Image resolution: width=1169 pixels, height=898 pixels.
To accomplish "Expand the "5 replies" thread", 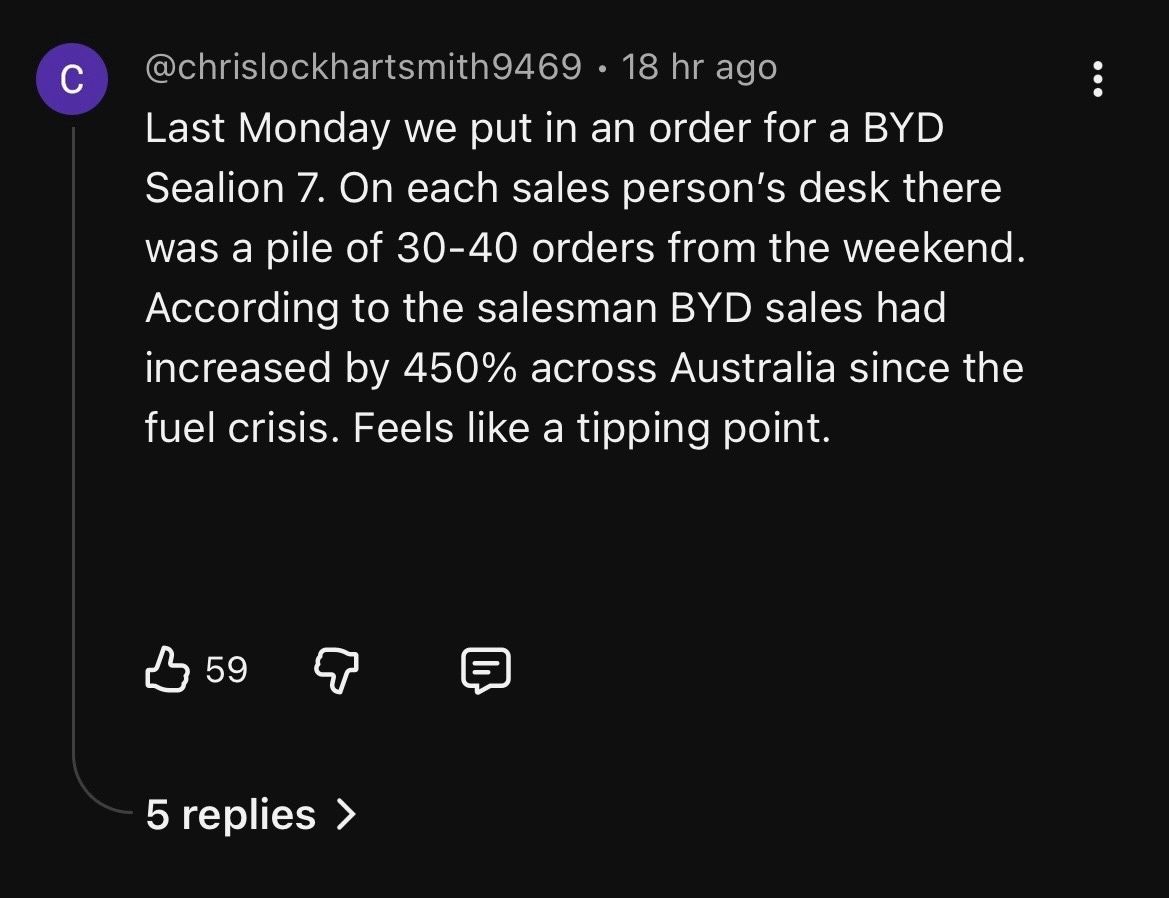I will coord(231,815).
